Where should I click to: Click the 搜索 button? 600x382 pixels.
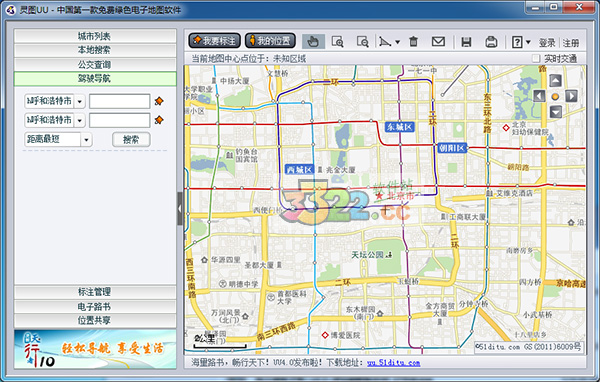(131, 140)
